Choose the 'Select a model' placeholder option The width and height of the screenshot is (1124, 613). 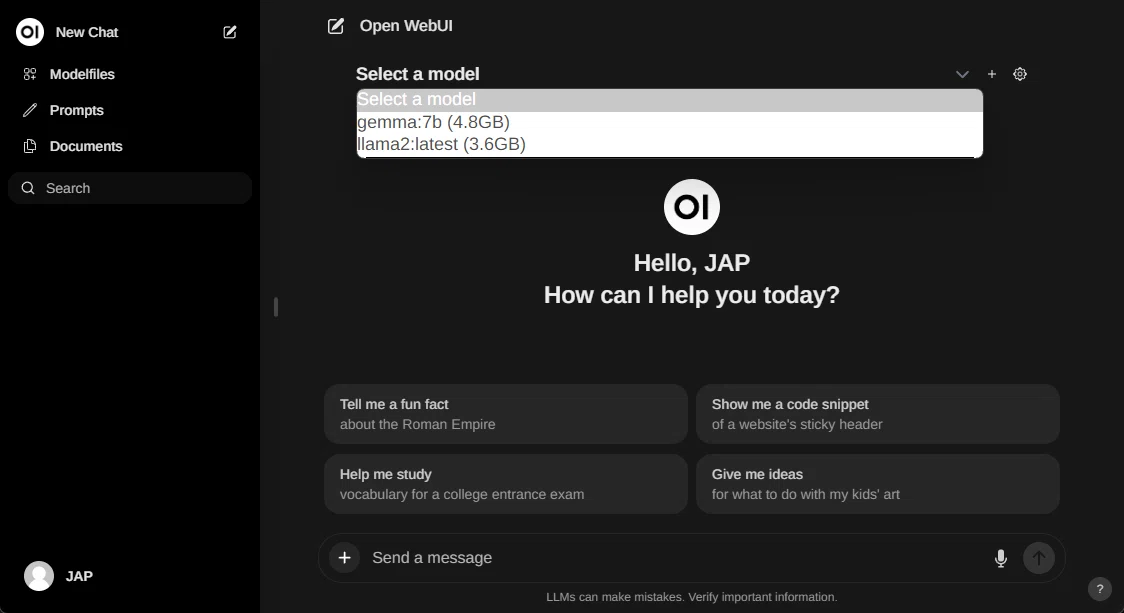[x=670, y=100]
